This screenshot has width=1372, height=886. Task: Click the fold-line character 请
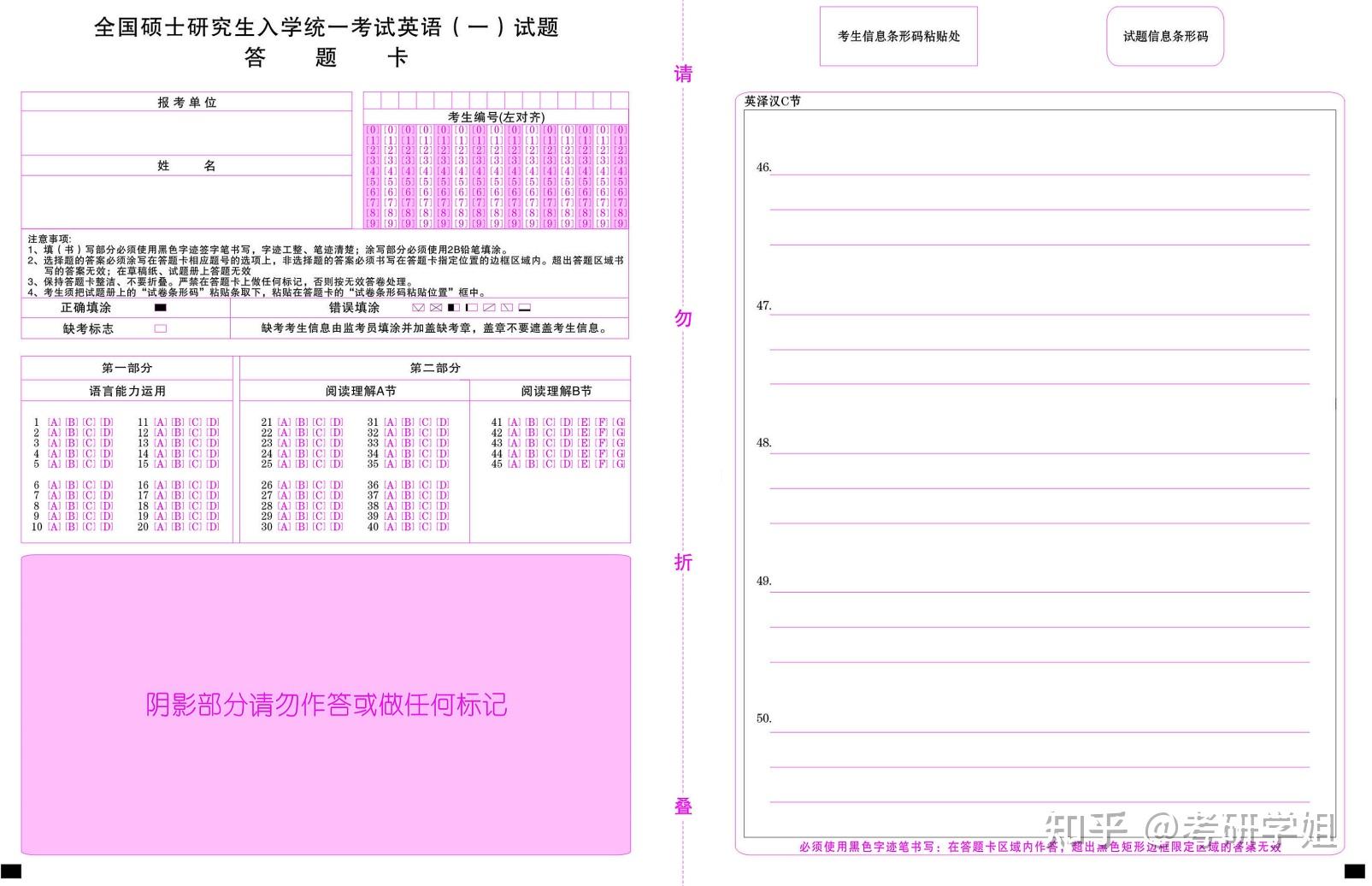point(683,74)
